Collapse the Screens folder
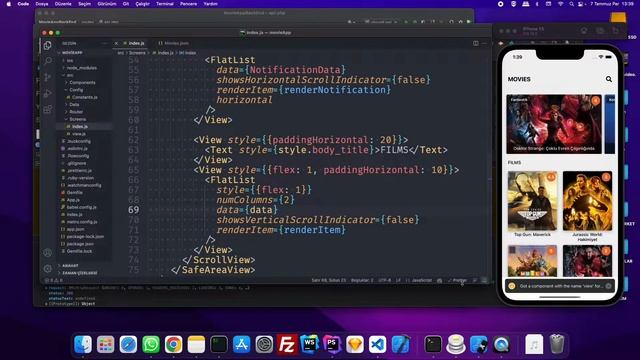This screenshot has width=640, height=360. pyautogui.click(x=77, y=119)
